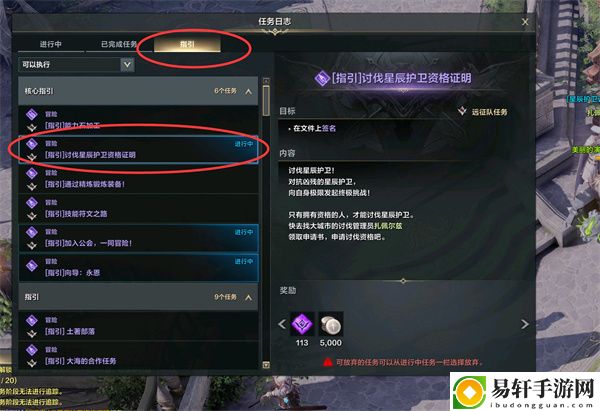
Task: Click the silver coin reward icon showing 5,000
Action: click(331, 324)
